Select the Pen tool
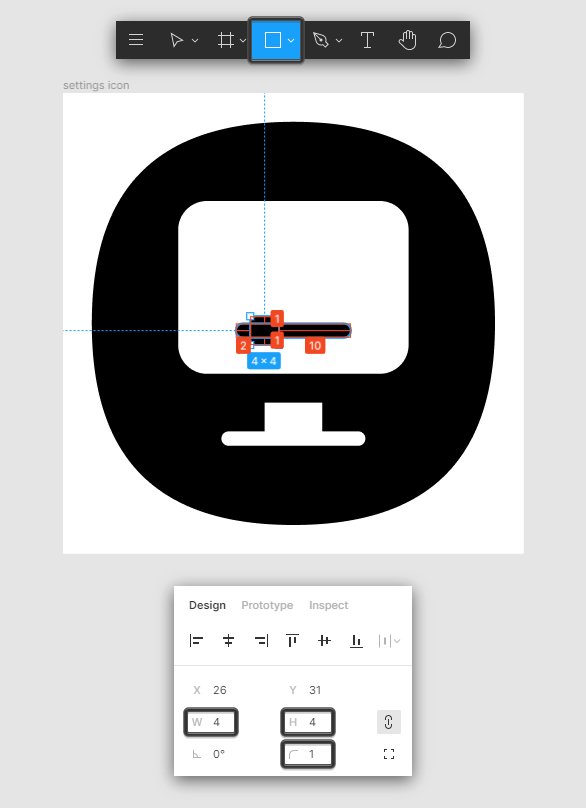The height and width of the screenshot is (808, 586). point(321,40)
